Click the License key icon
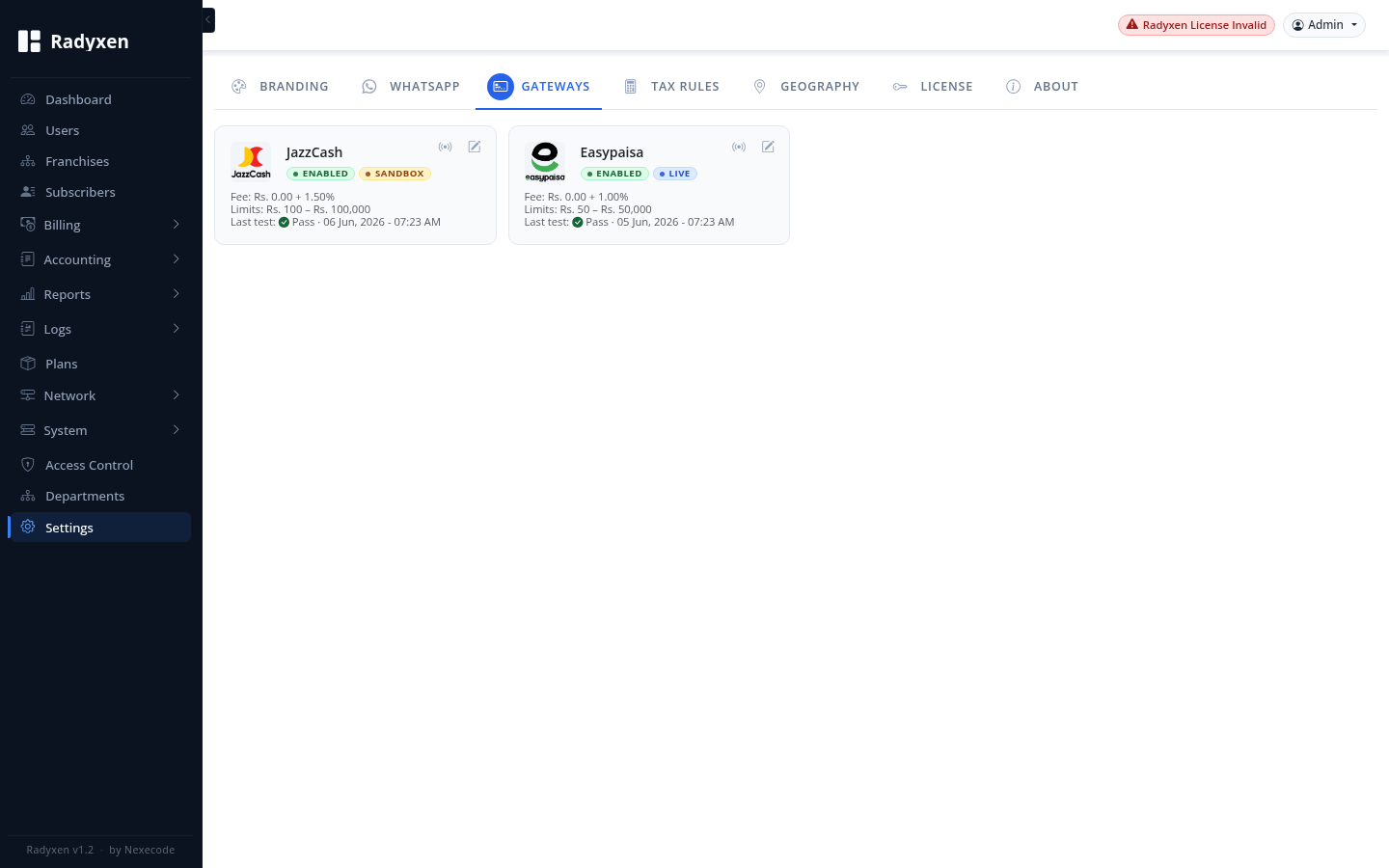This screenshot has width=1389, height=868. (x=900, y=87)
